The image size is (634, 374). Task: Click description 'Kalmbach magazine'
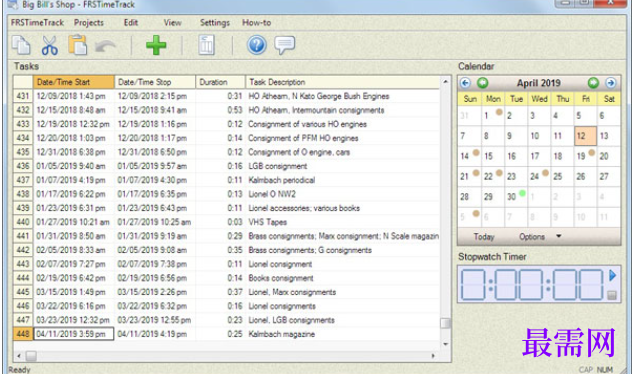tap(281, 334)
